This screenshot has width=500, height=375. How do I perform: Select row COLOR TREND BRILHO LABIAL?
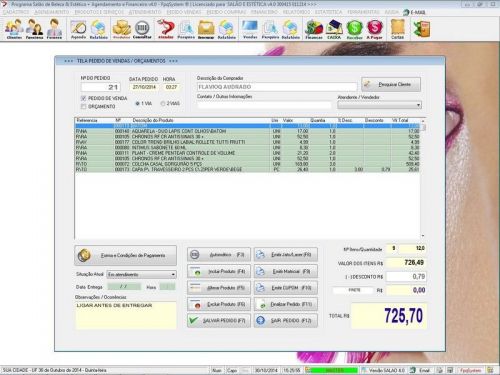click(x=247, y=142)
